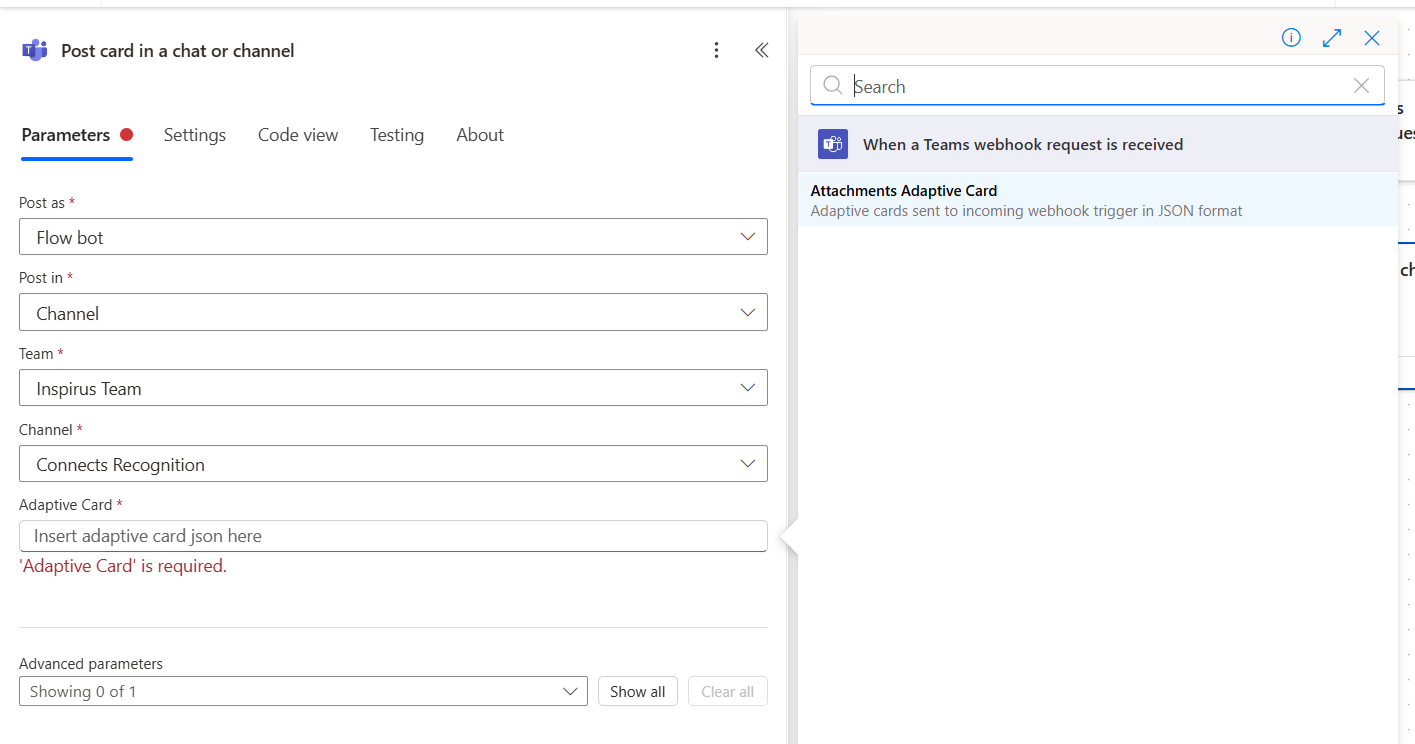
Task: Click the info icon in dynamic content panel
Action: point(1291,38)
